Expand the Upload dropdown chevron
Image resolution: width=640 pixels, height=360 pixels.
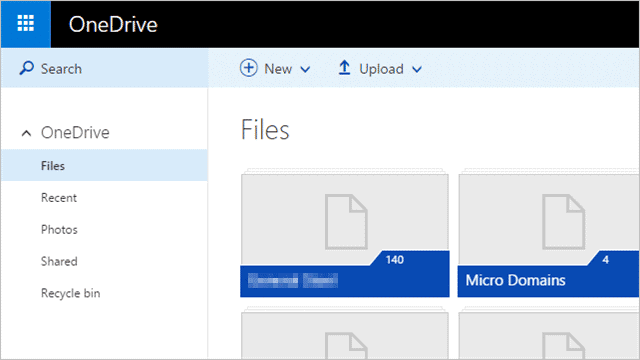pos(417,70)
